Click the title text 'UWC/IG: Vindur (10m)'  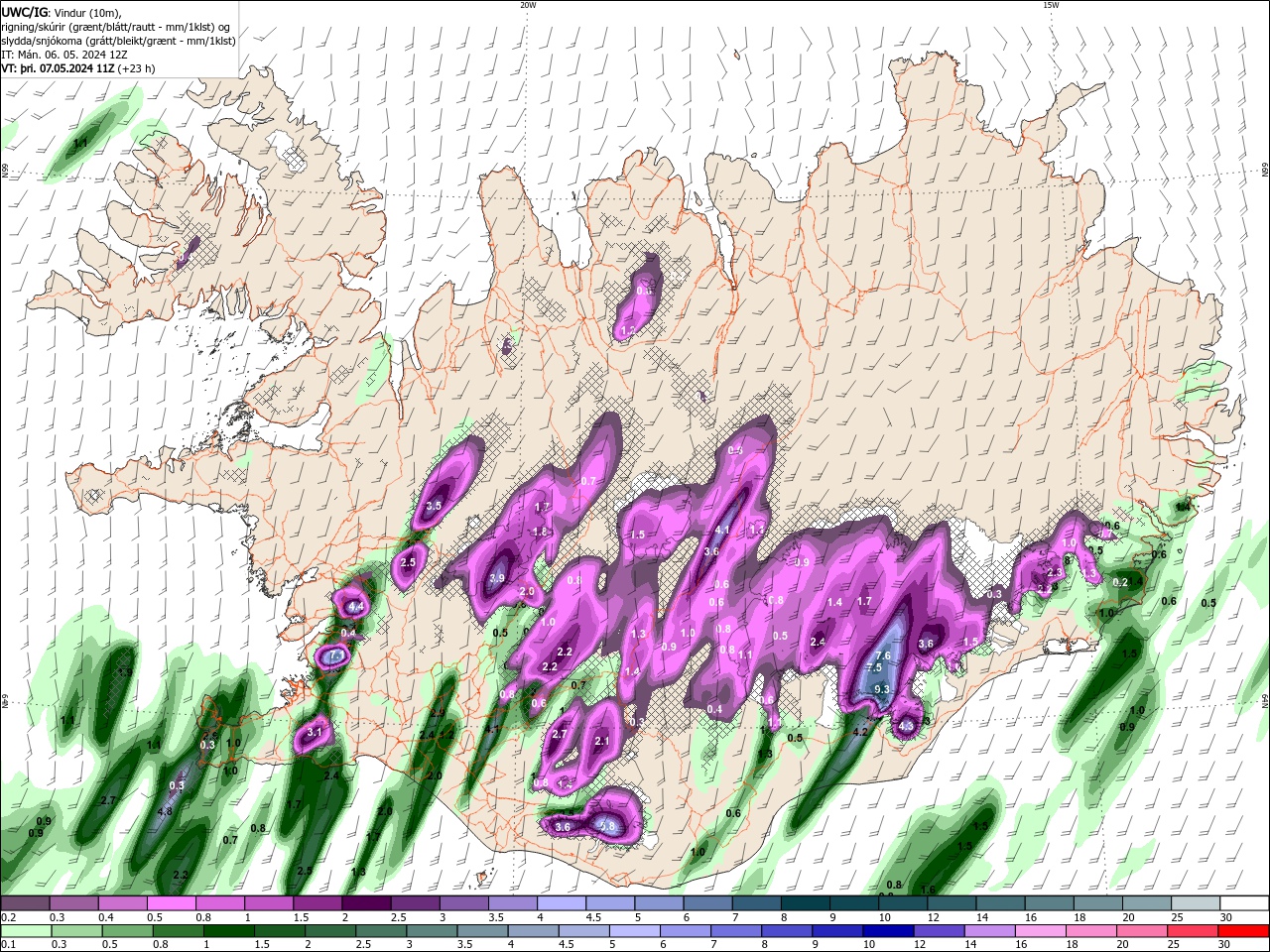click(62, 12)
